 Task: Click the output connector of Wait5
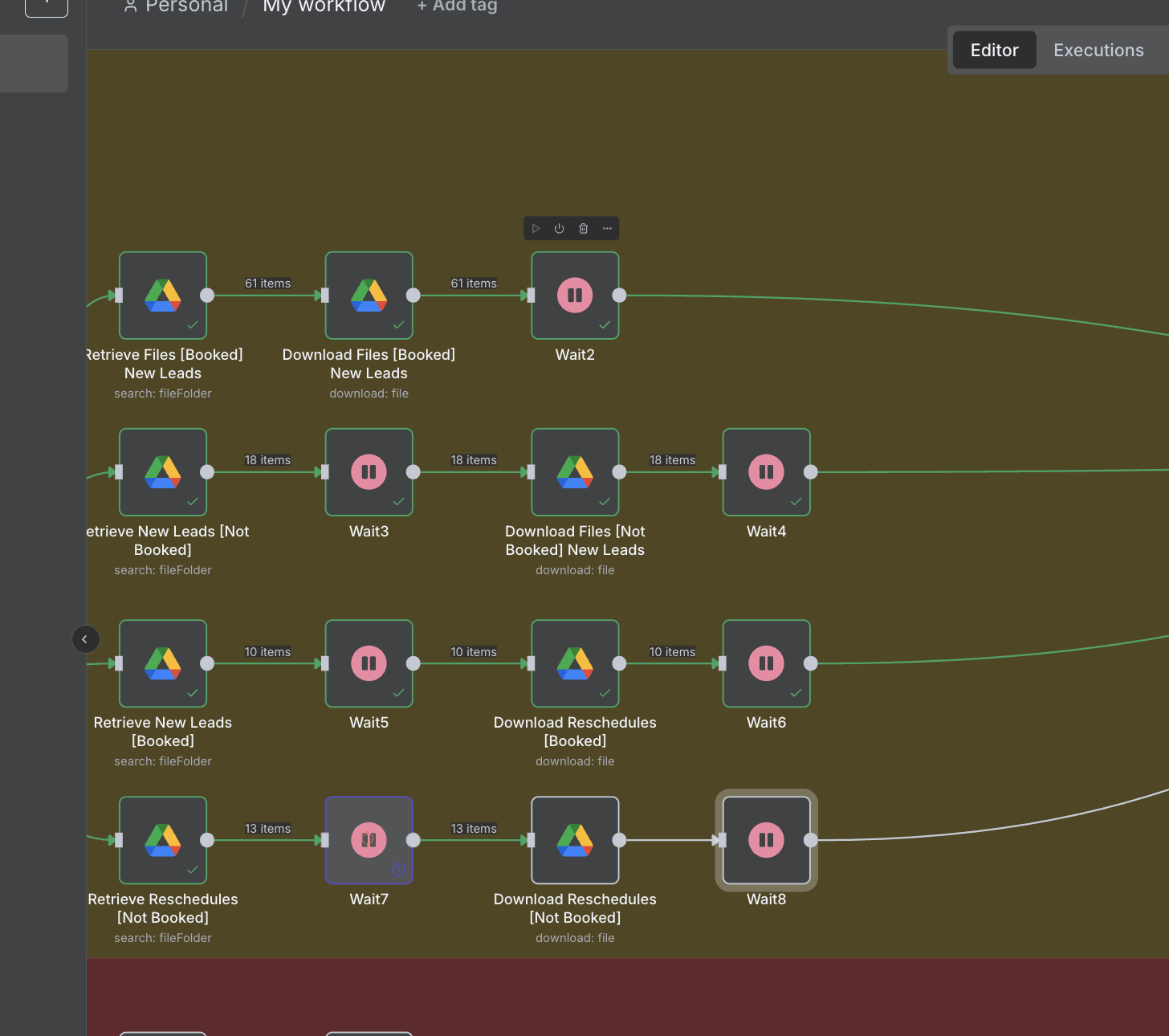413,663
